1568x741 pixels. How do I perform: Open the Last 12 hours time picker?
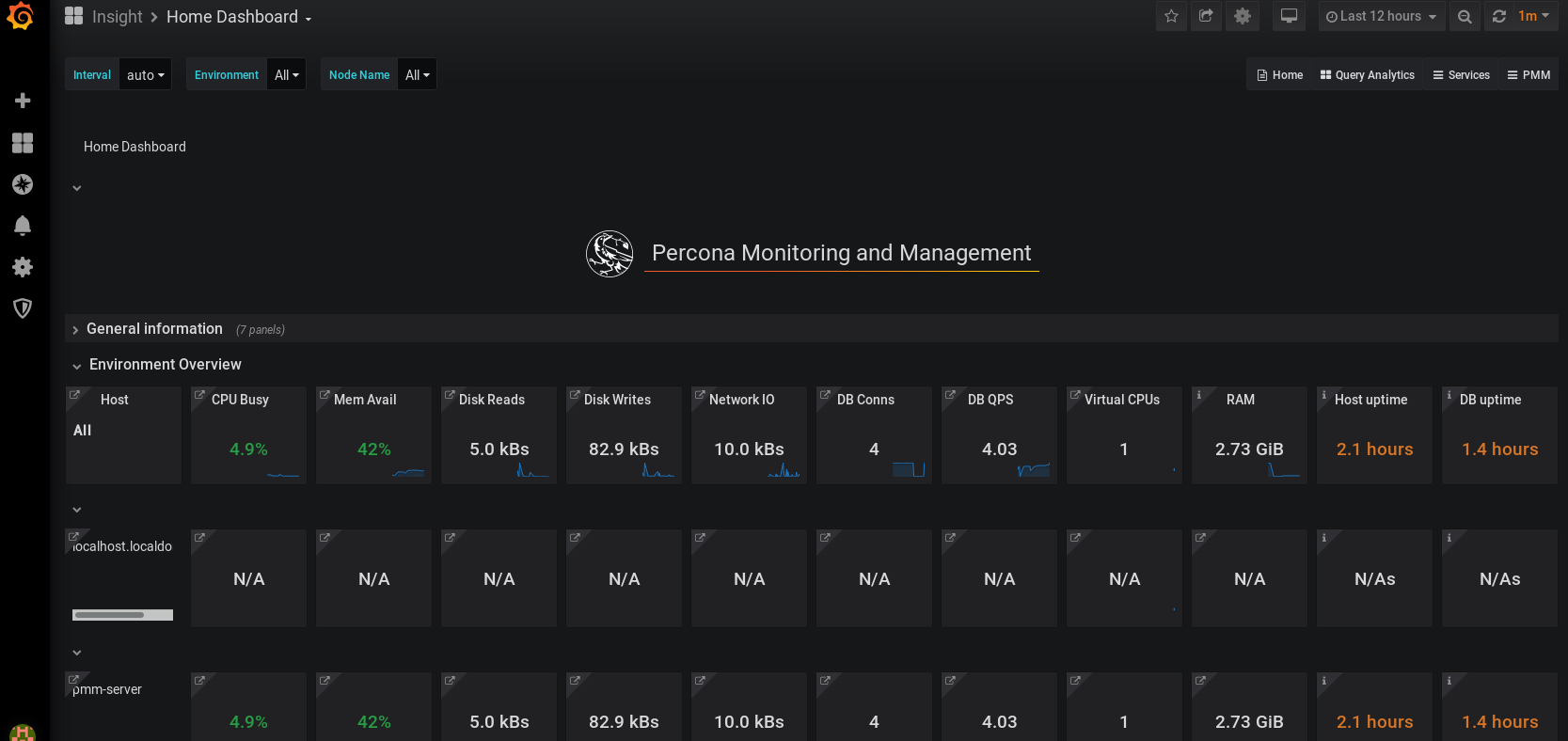click(1381, 16)
